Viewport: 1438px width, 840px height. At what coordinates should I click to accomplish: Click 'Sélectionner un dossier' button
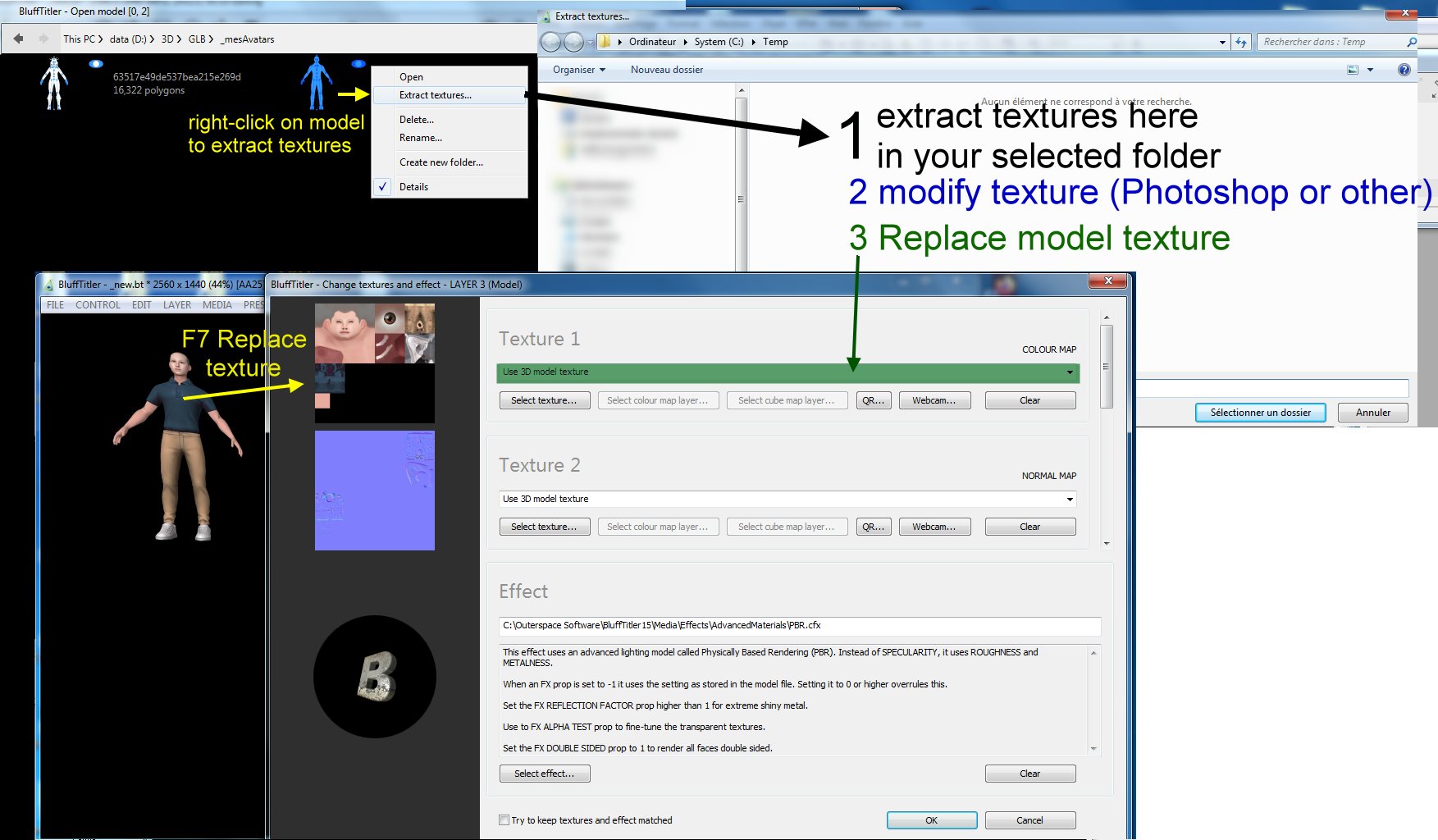1260,413
